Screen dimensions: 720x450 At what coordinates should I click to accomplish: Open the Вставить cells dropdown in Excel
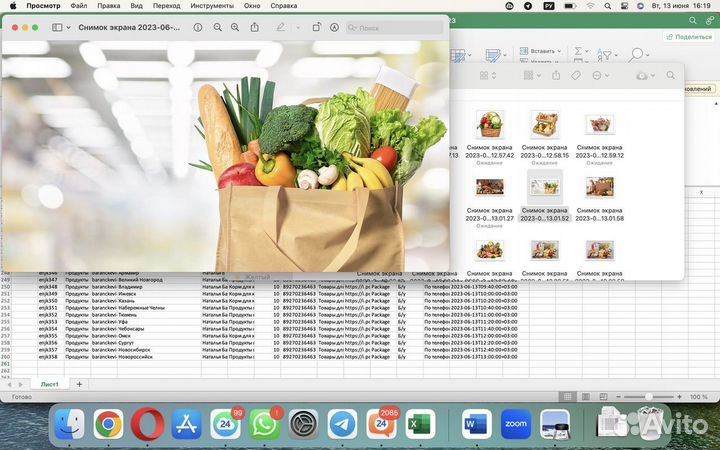[x=540, y=51]
